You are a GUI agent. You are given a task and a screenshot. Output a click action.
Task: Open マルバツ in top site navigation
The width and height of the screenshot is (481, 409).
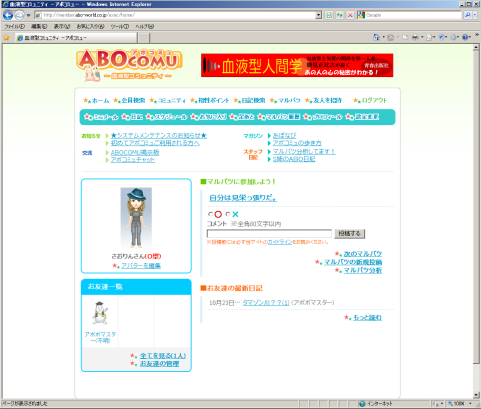pos(289,100)
